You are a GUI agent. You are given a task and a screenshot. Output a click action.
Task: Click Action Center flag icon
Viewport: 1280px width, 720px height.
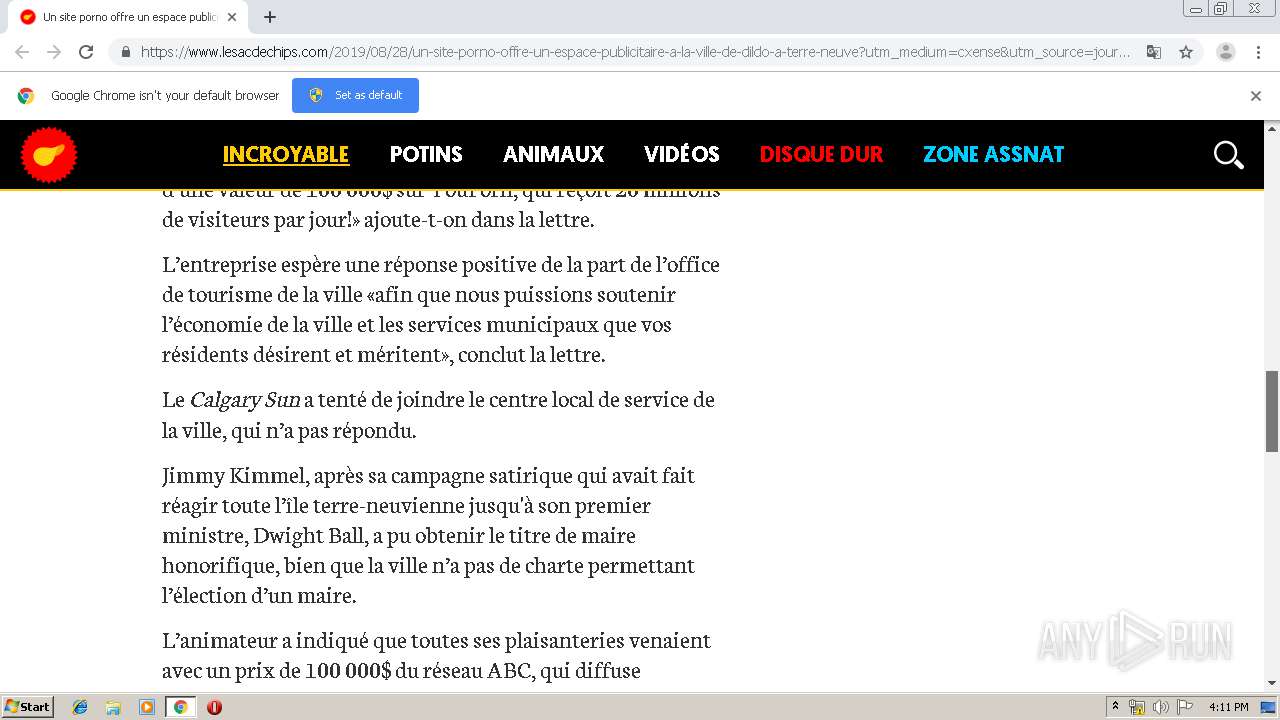[1185, 707]
